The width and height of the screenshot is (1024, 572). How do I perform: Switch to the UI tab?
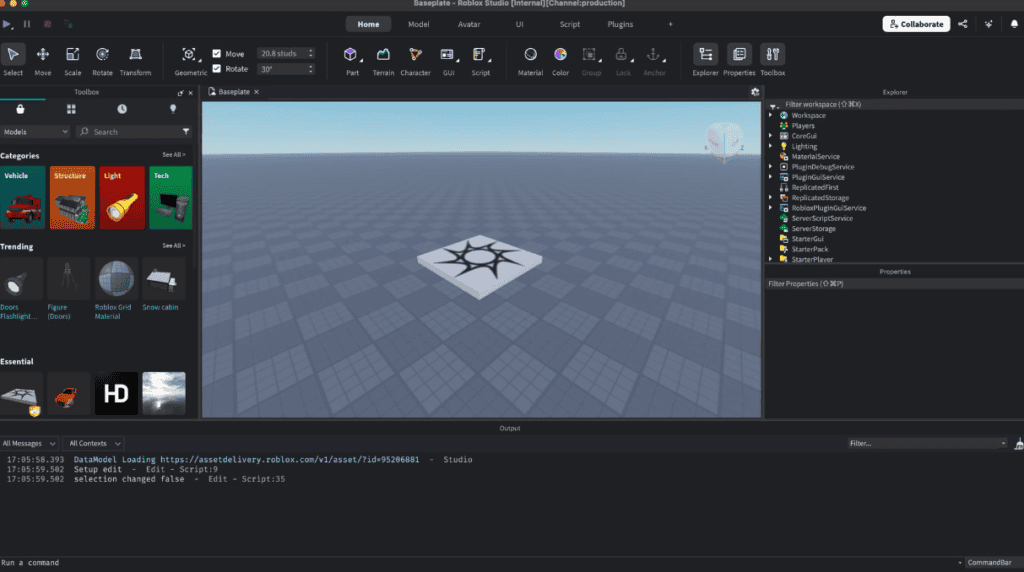pyautogui.click(x=519, y=24)
